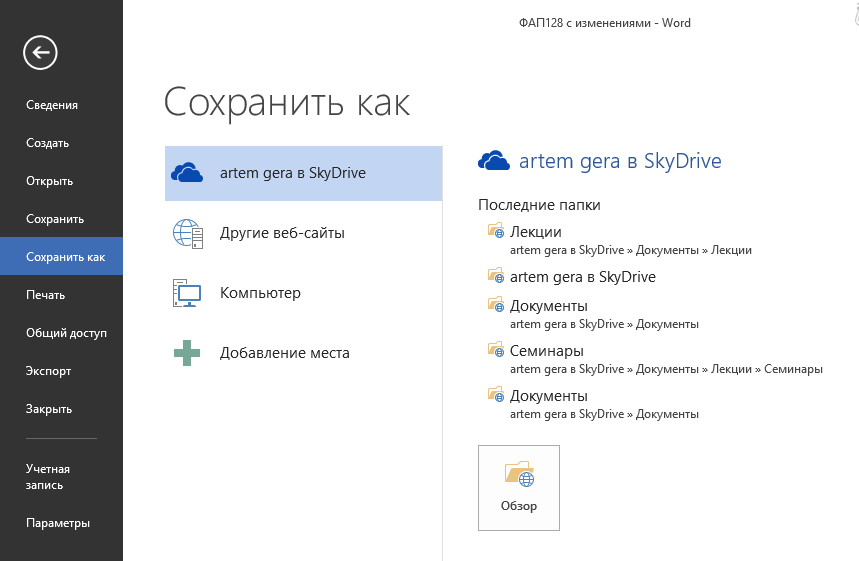Click the path ending in » Семинары
The width and height of the screenshot is (859, 561).
click(x=666, y=369)
